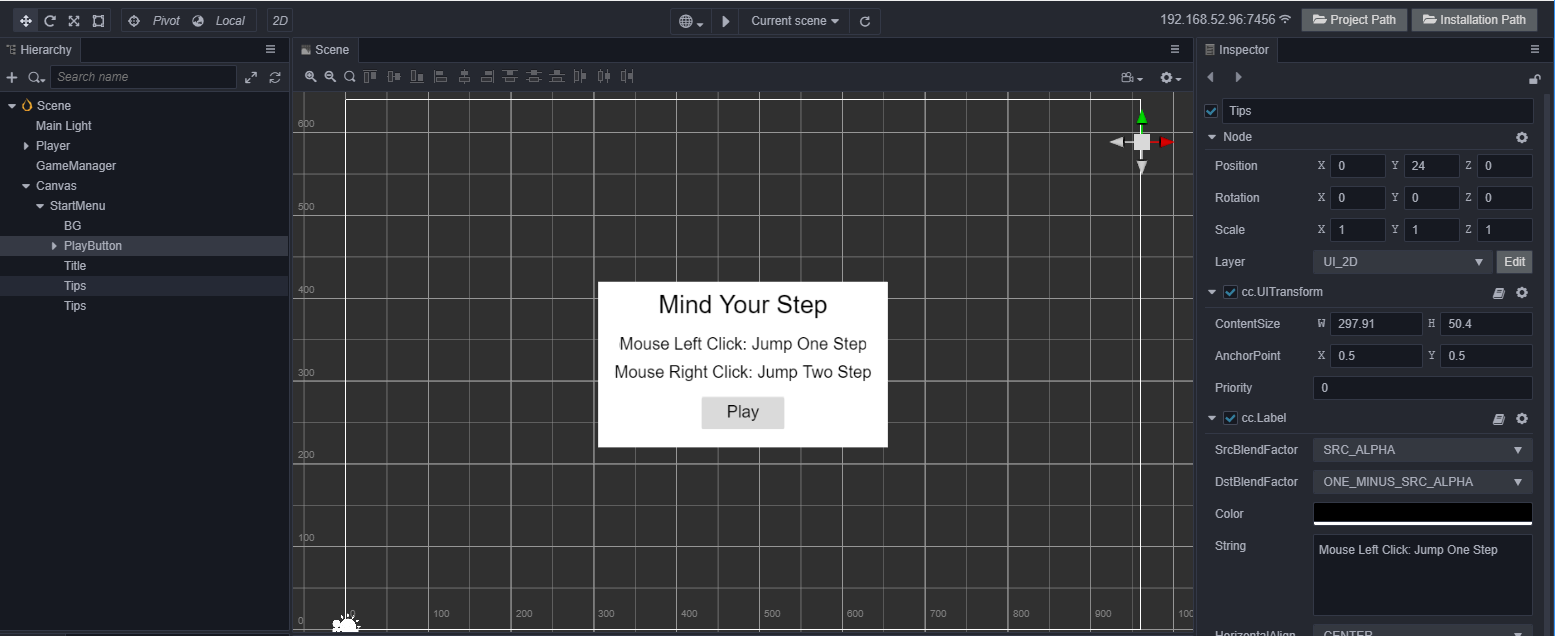
Task: Select the Mind Your Step title label
Action: [x=743, y=305]
